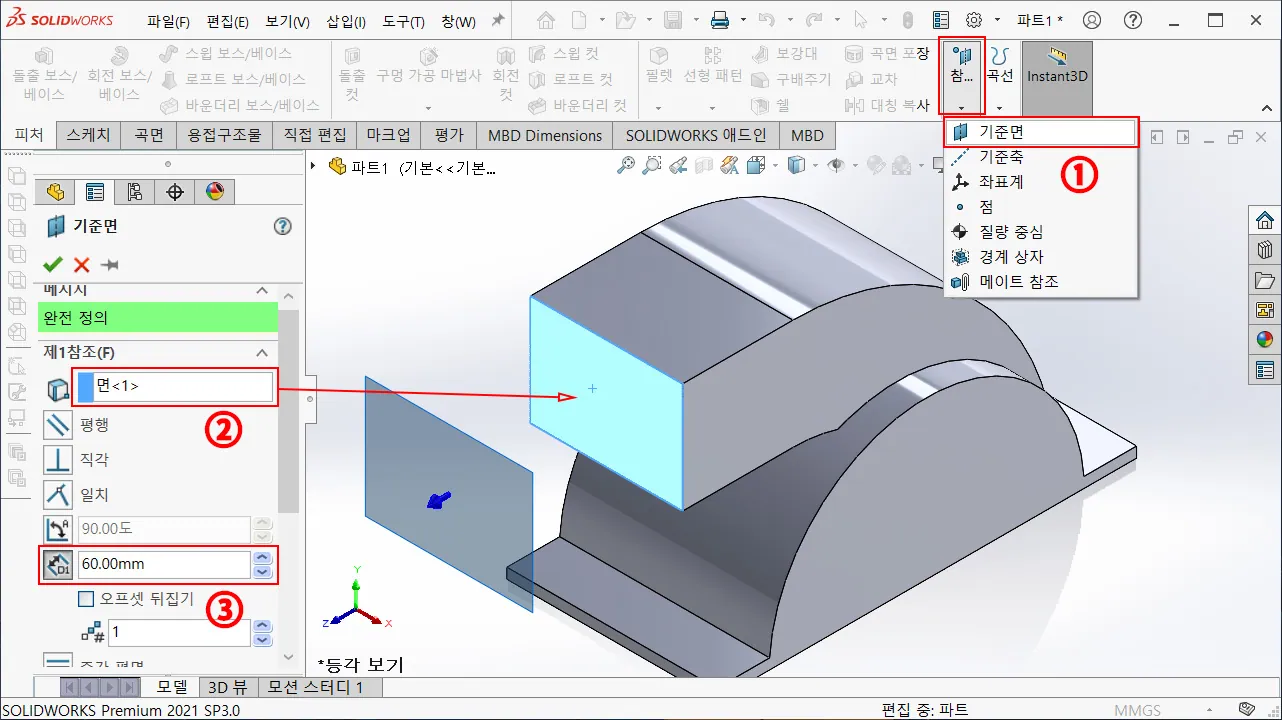Click the SOLIDWORKS Resources home icon in task pane
Viewport: 1282px width, 720px height.
click(x=1265, y=221)
